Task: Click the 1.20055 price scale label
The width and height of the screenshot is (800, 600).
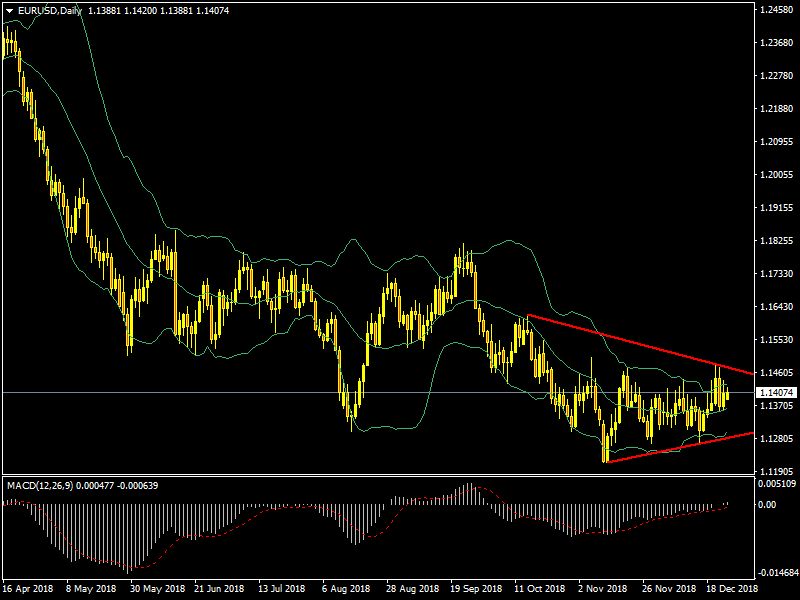Action: [775, 174]
